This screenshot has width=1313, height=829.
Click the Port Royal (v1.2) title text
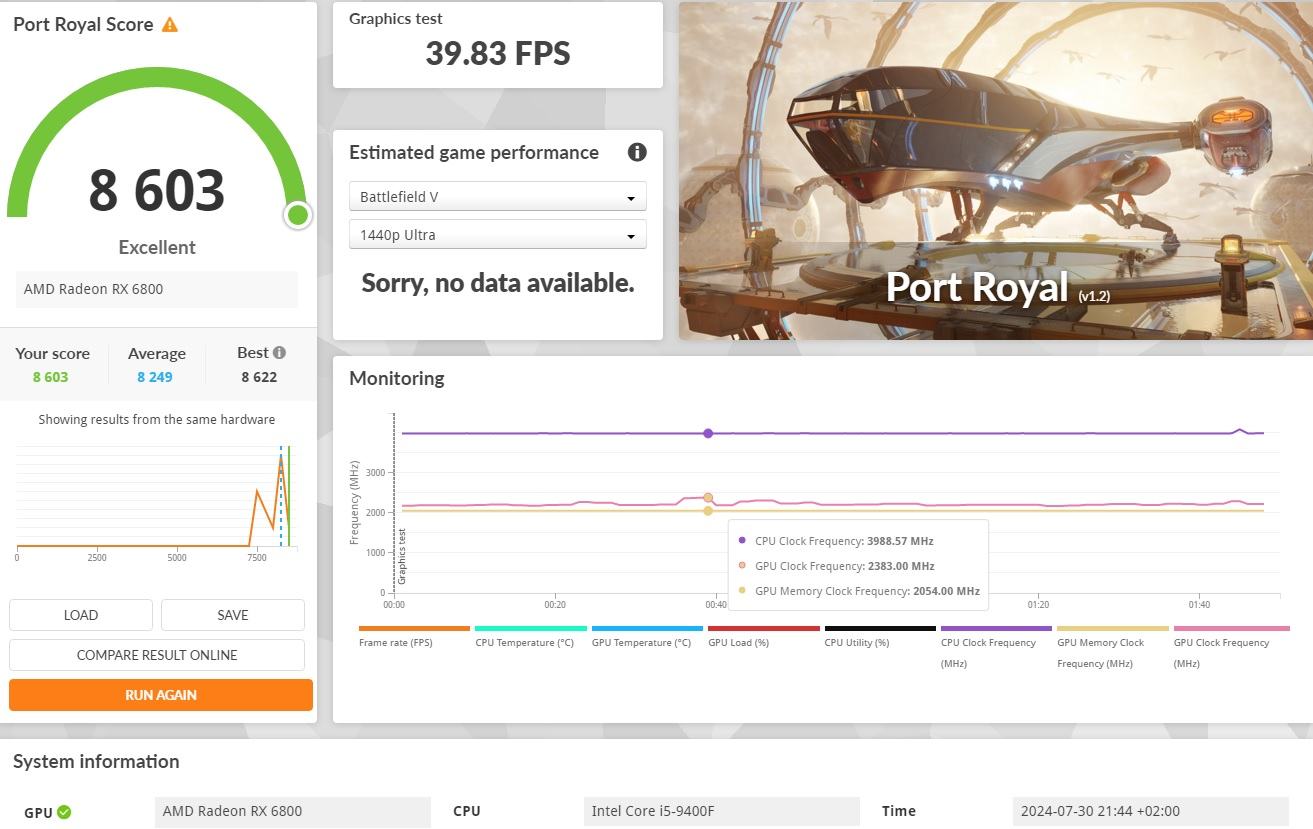(998, 288)
